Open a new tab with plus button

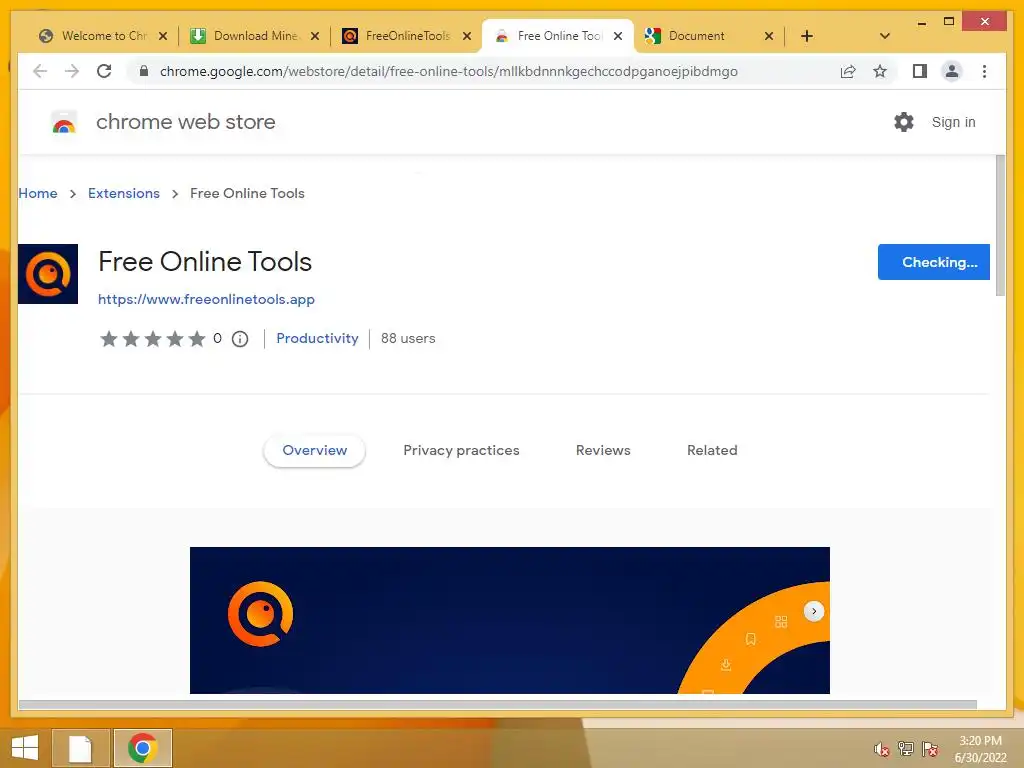click(x=807, y=36)
